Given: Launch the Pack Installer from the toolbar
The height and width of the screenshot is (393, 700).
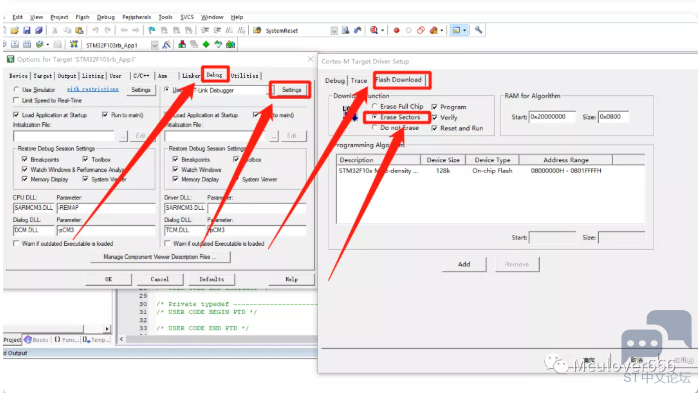Looking at the screenshot, I should click(x=230, y=44).
